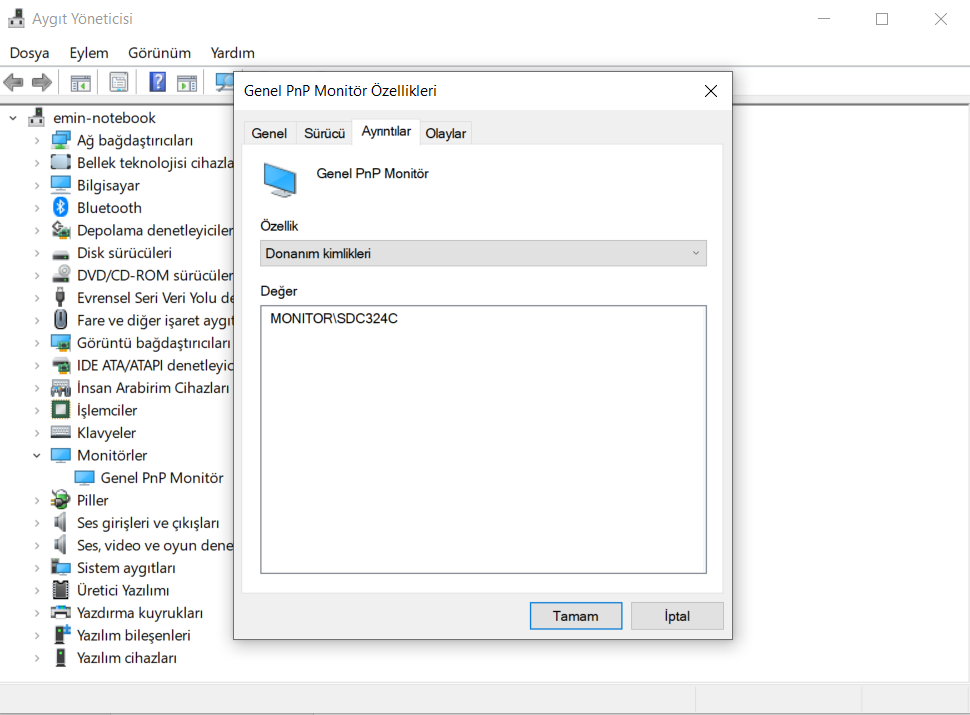Click the Monitörler category icon
This screenshot has width=970, height=715.
(x=61, y=455)
